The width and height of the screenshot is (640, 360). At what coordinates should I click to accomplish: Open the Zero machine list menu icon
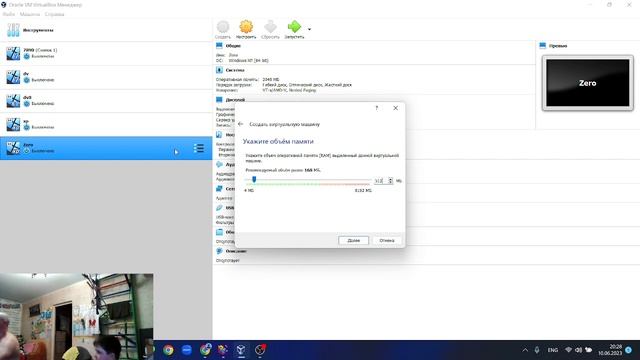point(199,148)
